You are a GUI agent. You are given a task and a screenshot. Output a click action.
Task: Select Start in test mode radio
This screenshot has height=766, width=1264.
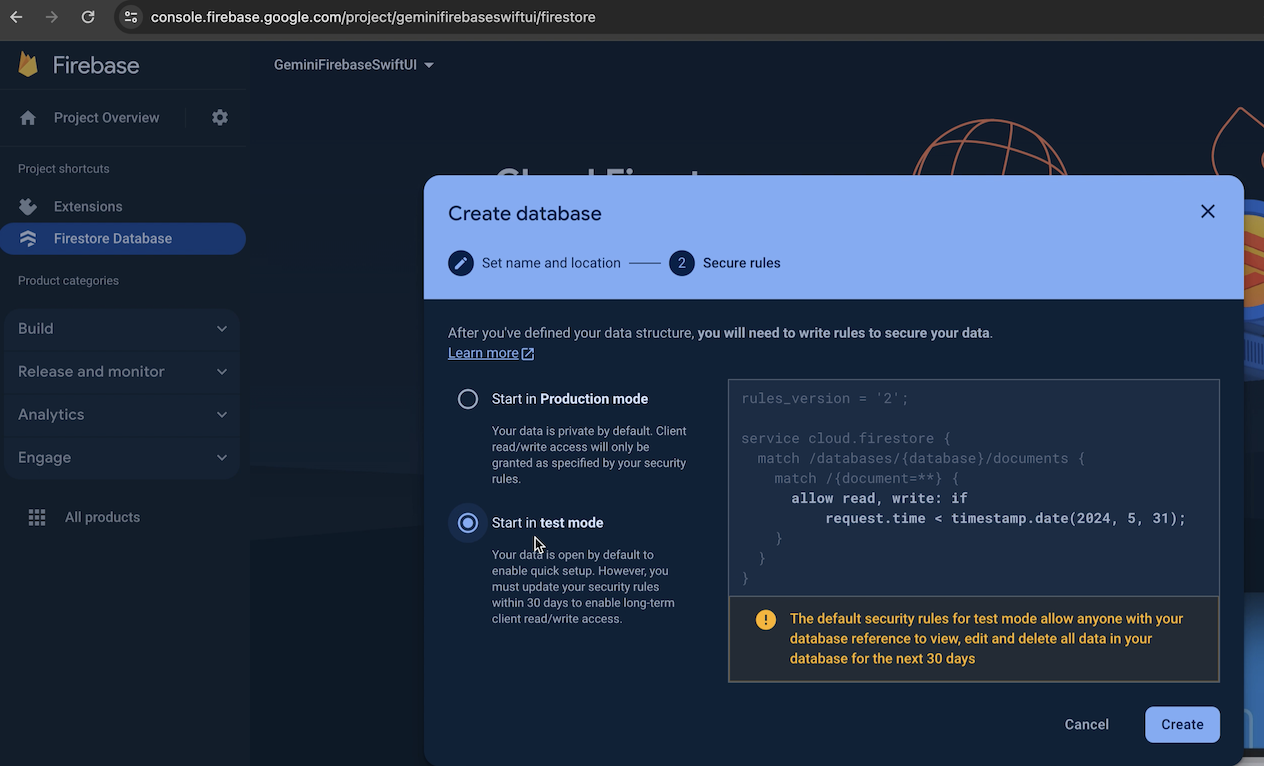pos(468,523)
